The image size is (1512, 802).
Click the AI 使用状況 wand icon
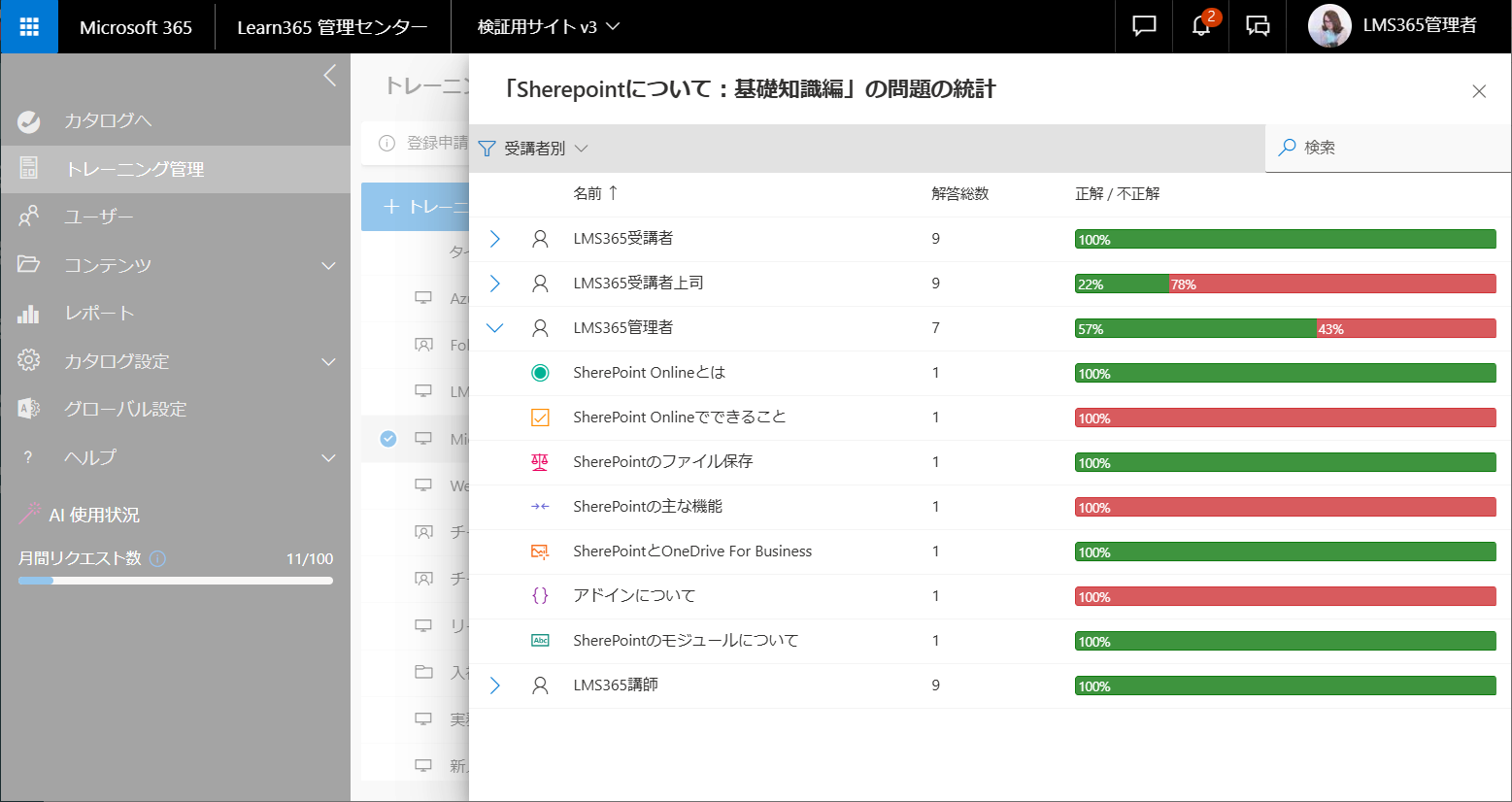[29, 514]
